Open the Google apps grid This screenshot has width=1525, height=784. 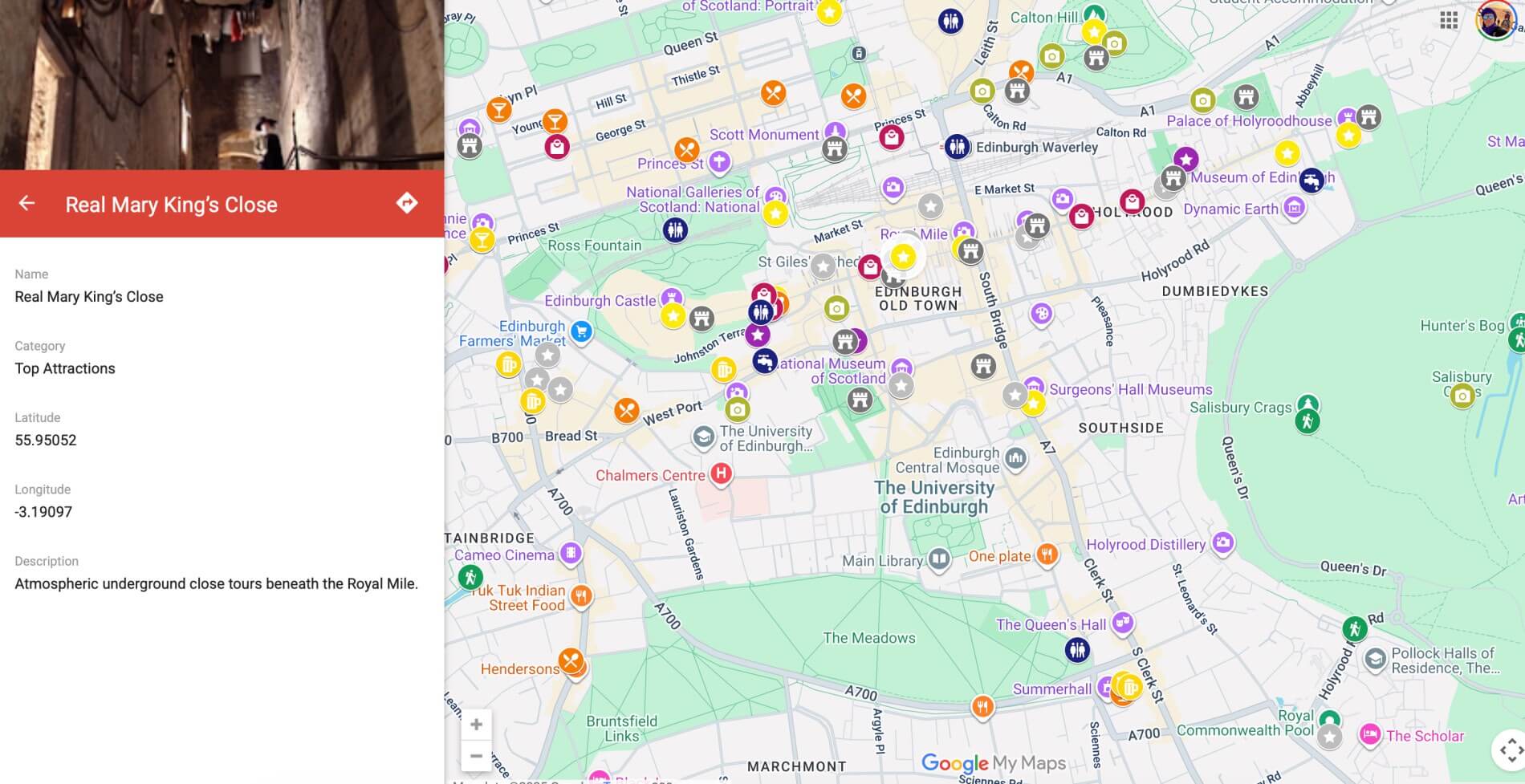pyautogui.click(x=1449, y=20)
